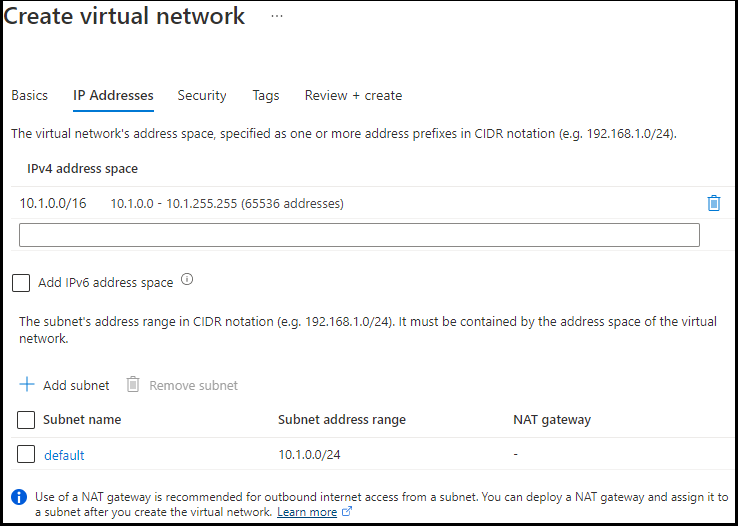Select all subnets via header checkbox
This screenshot has width=738, height=526.
click(27, 420)
